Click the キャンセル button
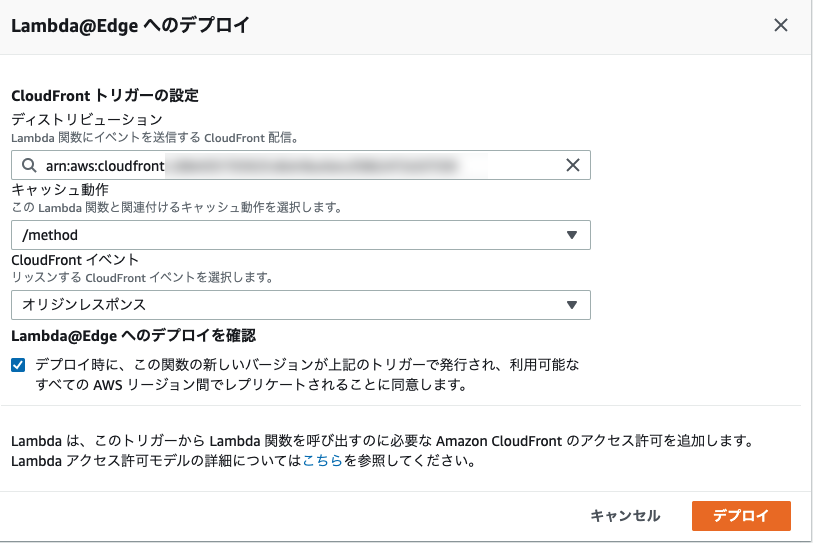813x543 pixels. 625,516
